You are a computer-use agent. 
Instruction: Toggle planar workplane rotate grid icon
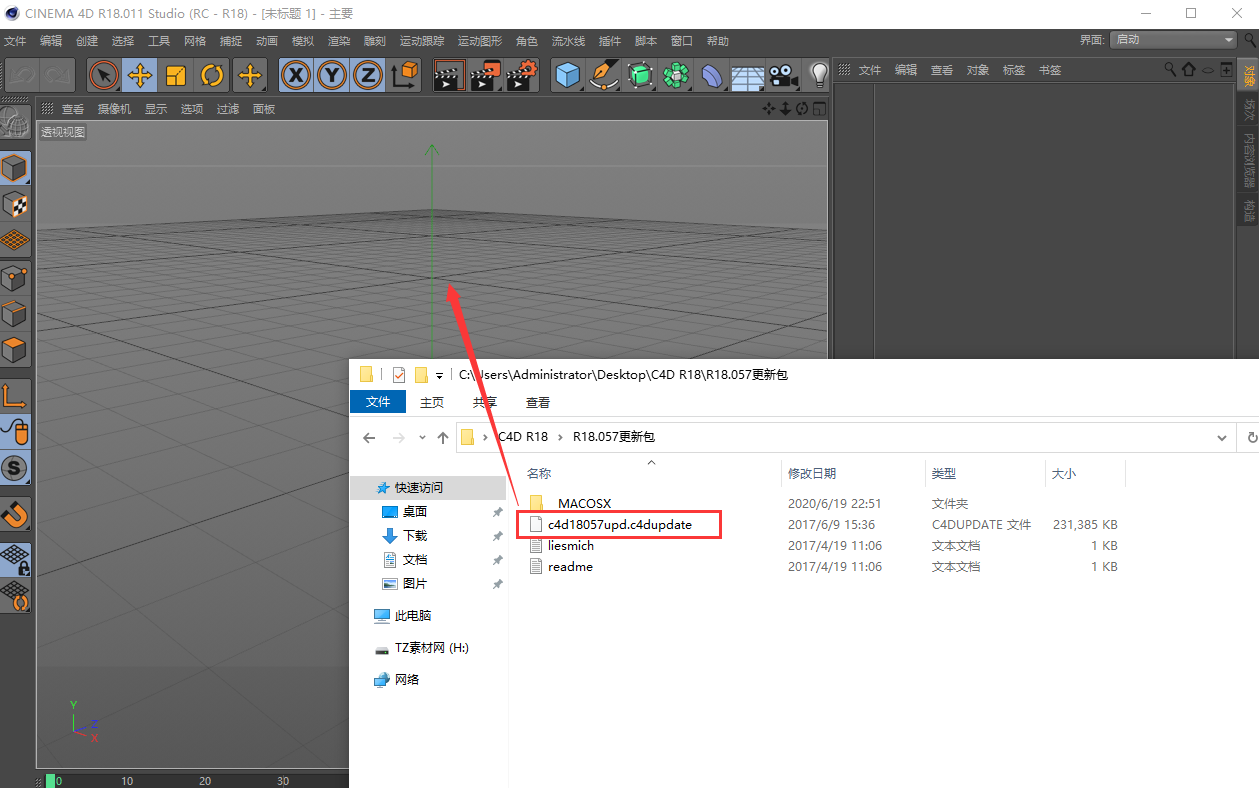click(15, 595)
